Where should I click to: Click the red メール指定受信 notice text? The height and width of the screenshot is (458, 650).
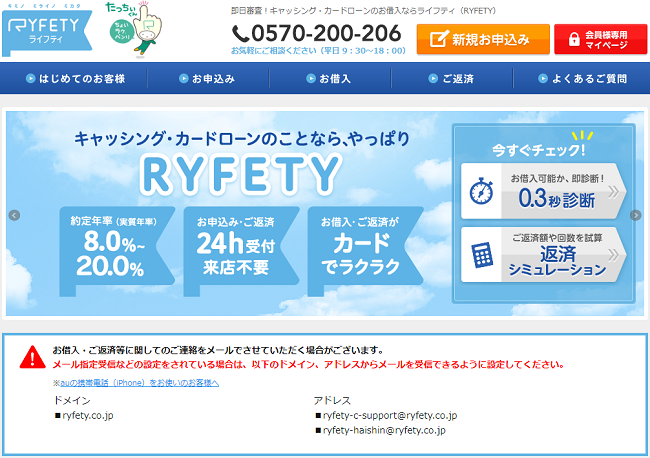308,365
